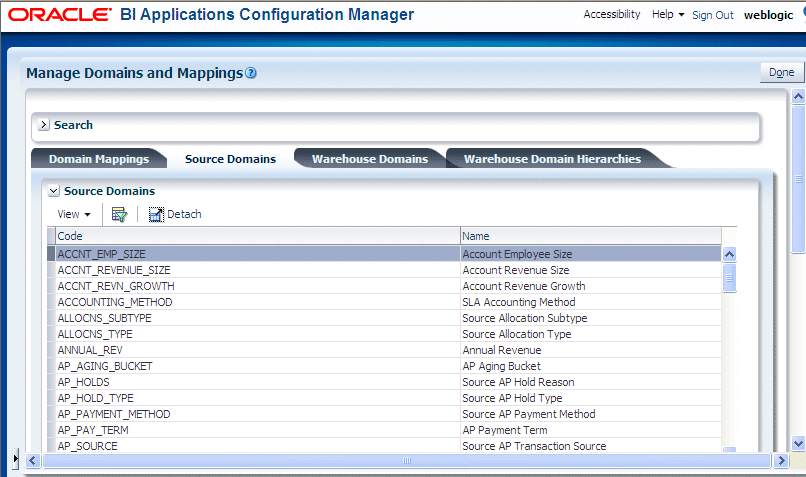Open the Help dropdown menu
806x477 pixels.
[x=668, y=14]
